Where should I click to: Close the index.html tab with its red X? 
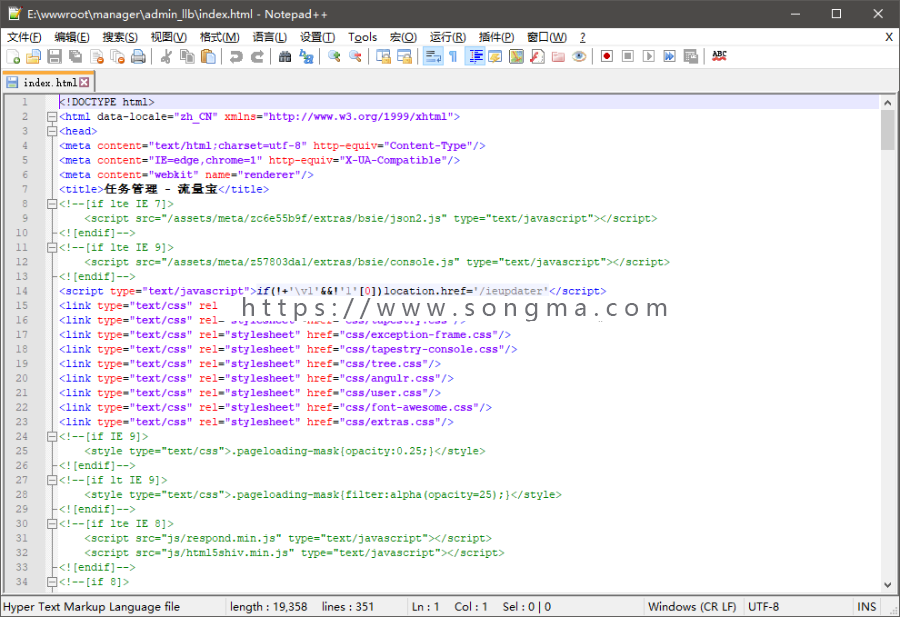84,83
